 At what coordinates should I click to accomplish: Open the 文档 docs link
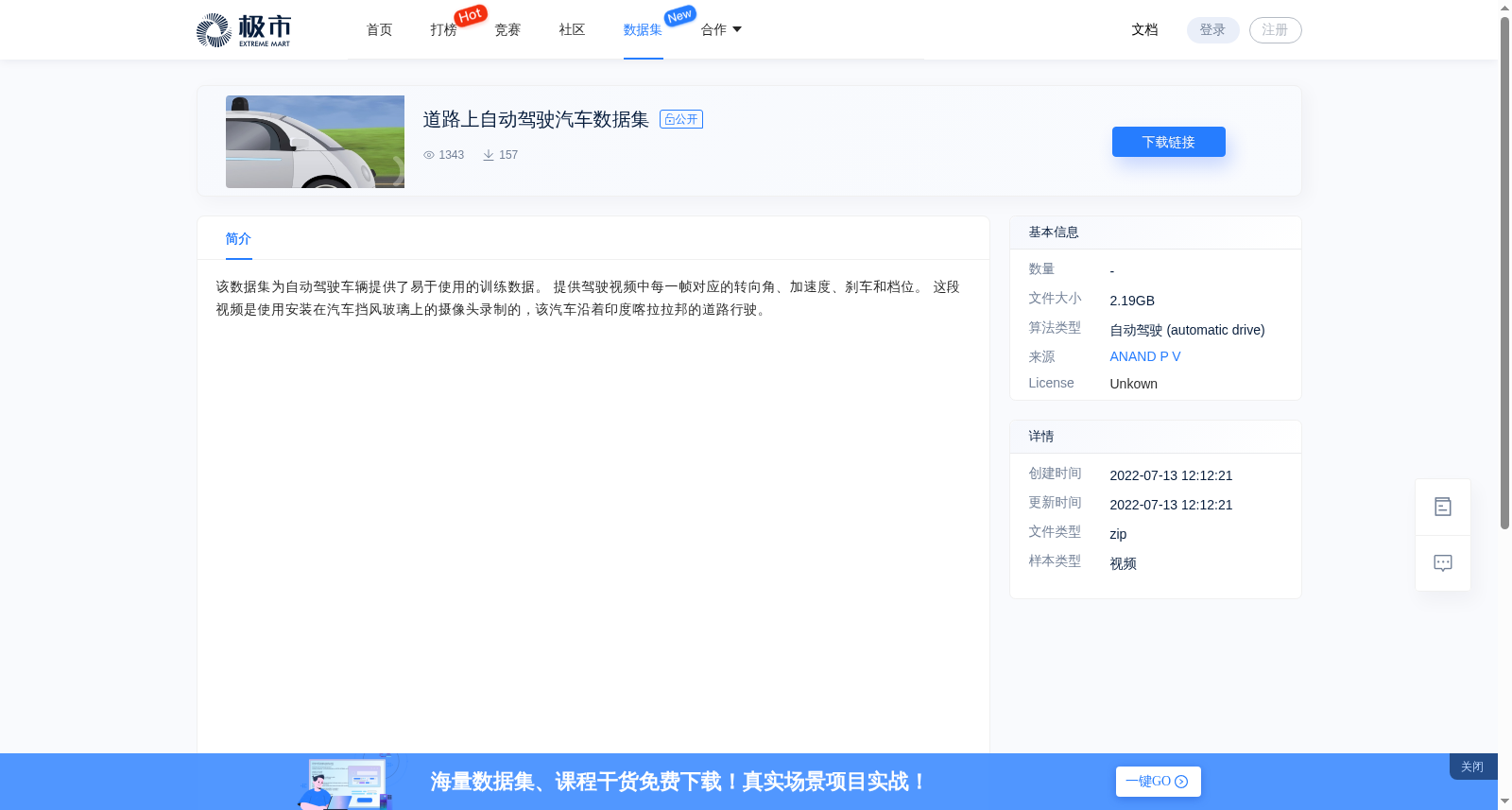pyautogui.click(x=1145, y=30)
